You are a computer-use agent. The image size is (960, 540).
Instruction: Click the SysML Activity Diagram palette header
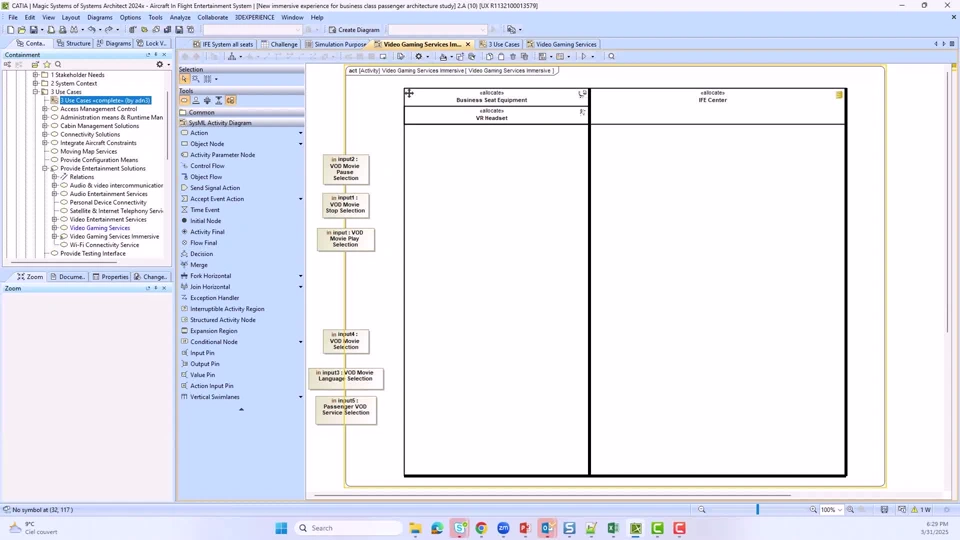point(241,123)
